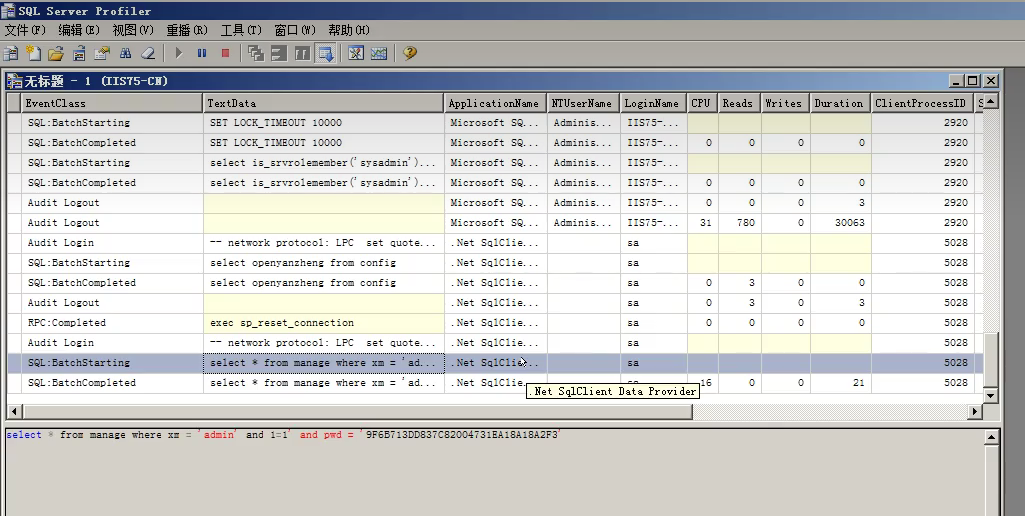Click the LoginName column header
This screenshot has height=516, width=1025.
[653, 103]
